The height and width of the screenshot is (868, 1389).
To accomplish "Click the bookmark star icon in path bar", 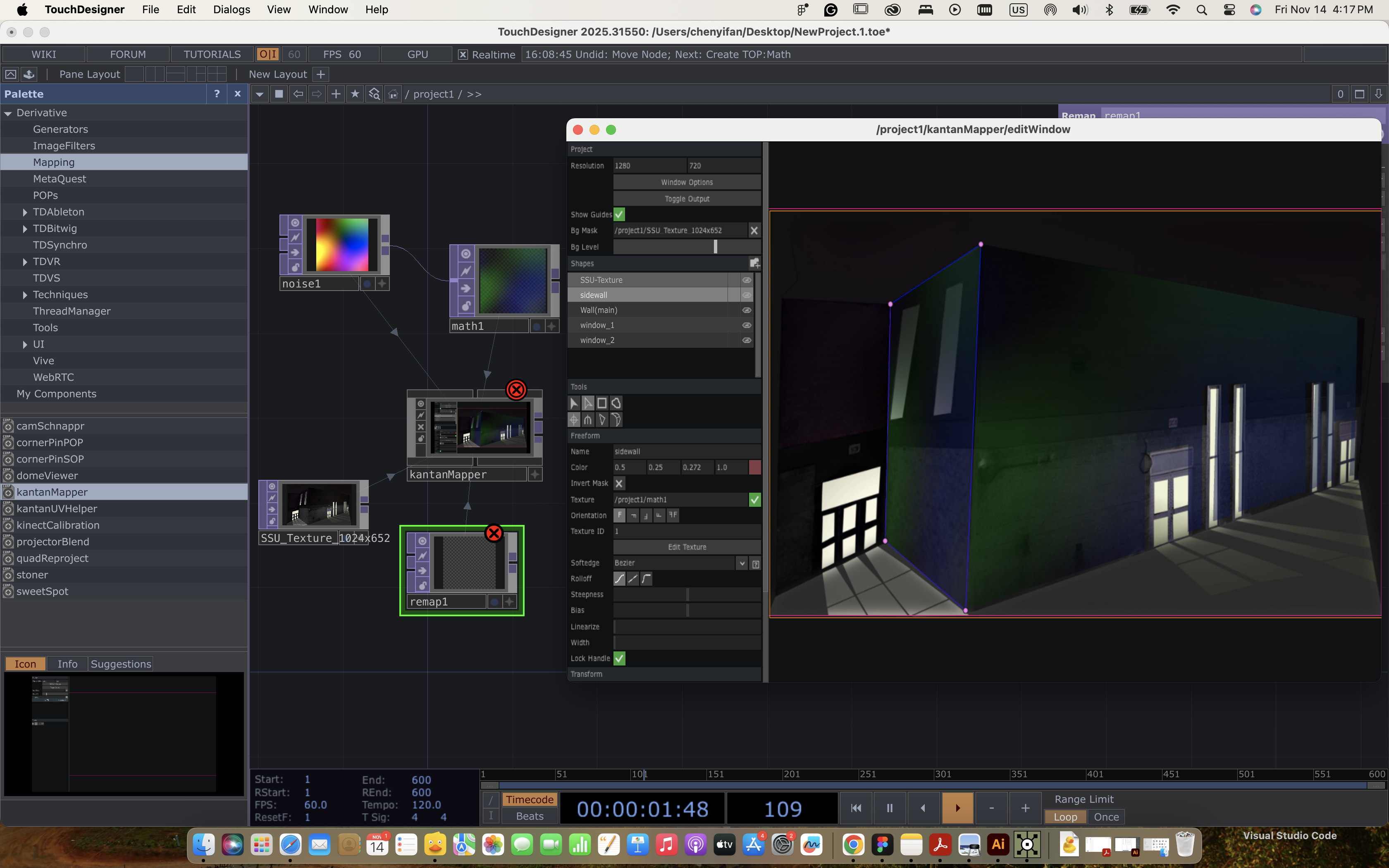I will coord(355,94).
